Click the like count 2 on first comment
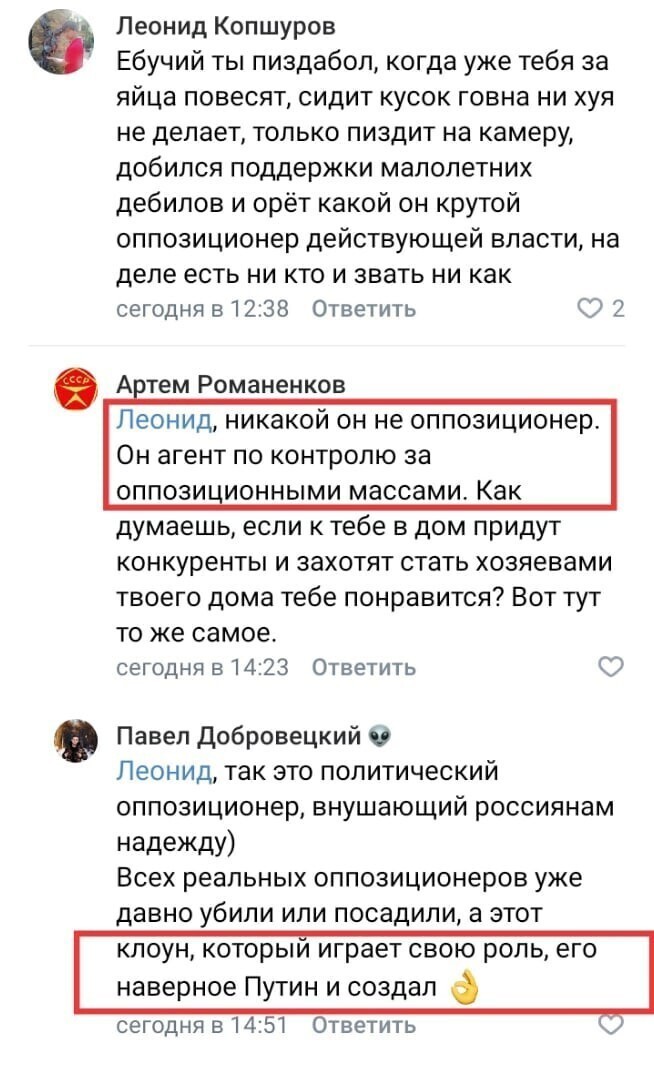Image resolution: width=654 pixels, height=1080 pixels. 618,308
